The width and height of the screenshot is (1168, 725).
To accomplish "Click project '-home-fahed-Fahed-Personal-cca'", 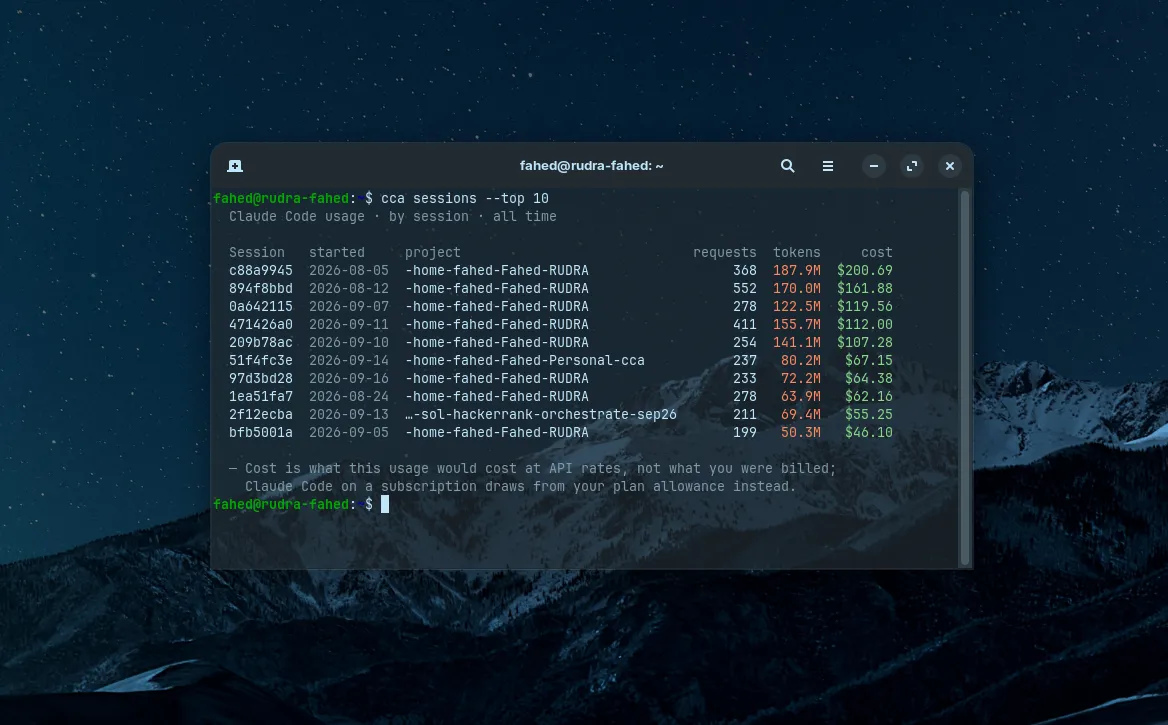I will pyautogui.click(x=525, y=360).
